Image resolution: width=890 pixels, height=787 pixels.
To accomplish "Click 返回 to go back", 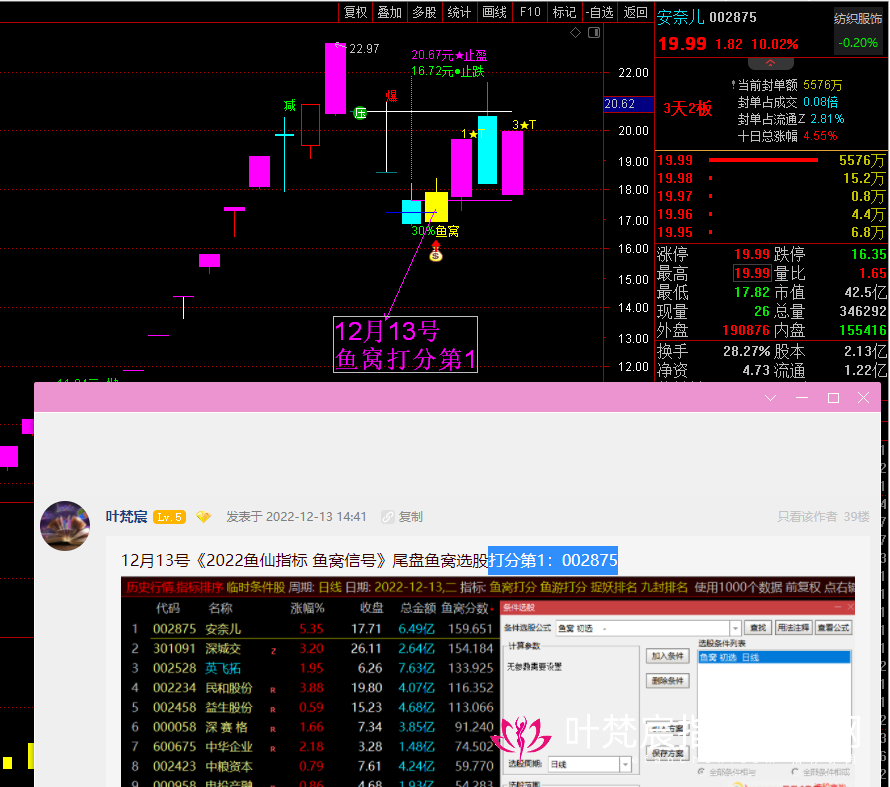I will (x=635, y=12).
